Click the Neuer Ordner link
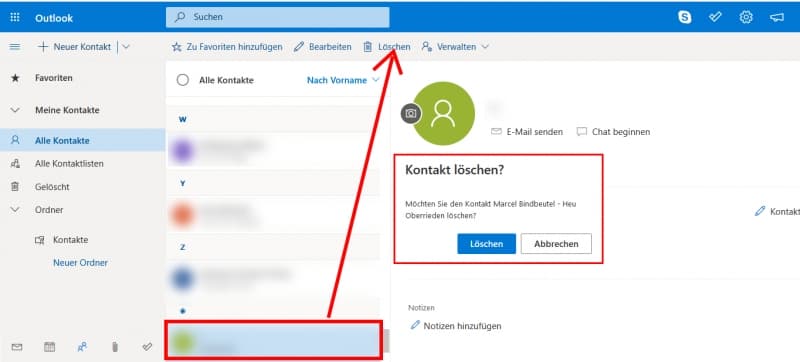This screenshot has height=362, width=800. (80, 263)
